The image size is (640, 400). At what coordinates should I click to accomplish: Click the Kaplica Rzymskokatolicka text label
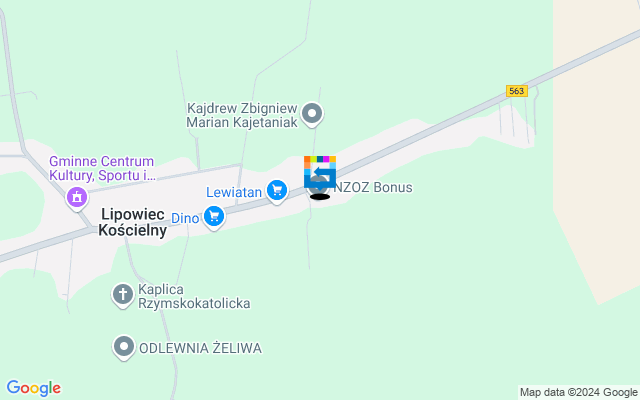(x=194, y=296)
